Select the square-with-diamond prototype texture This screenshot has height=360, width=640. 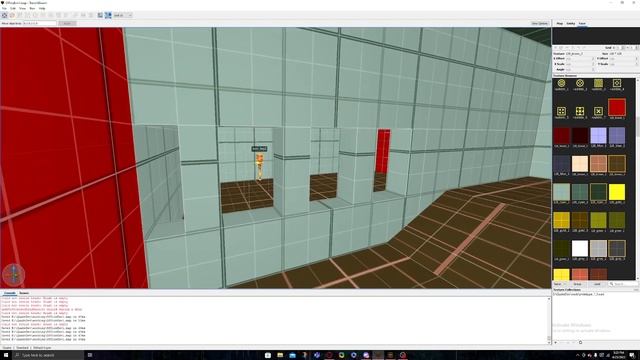click(617, 83)
